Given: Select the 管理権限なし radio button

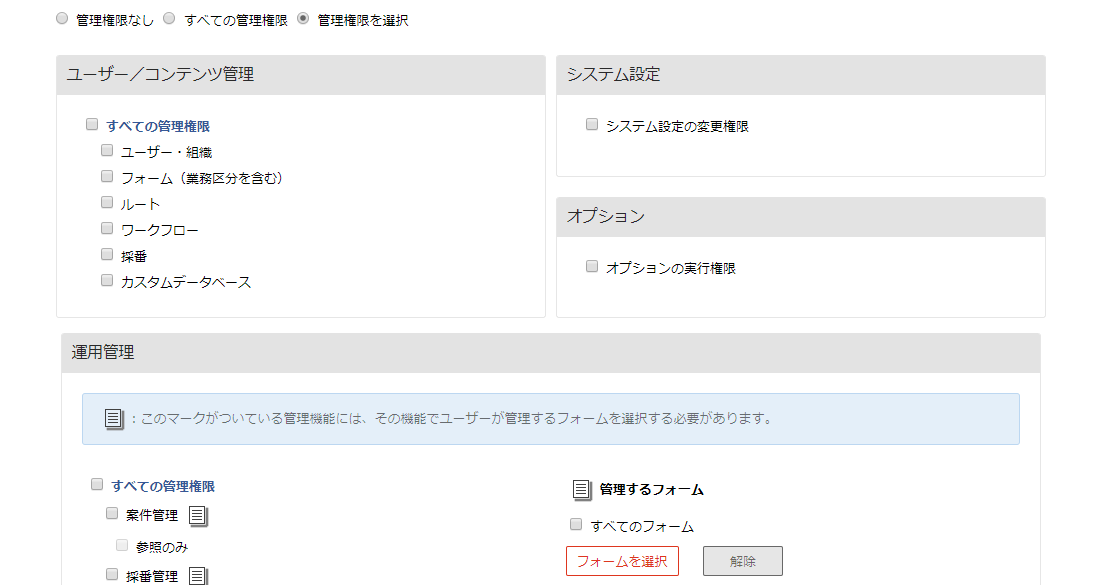Looking at the screenshot, I should 62,19.
